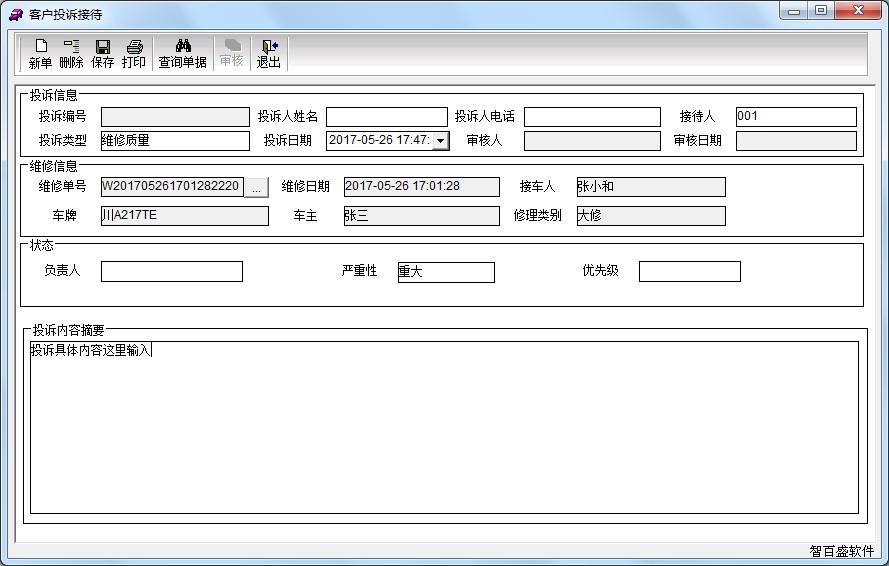Focus the 负责人 input field
This screenshot has height=566, width=889.
click(172, 271)
